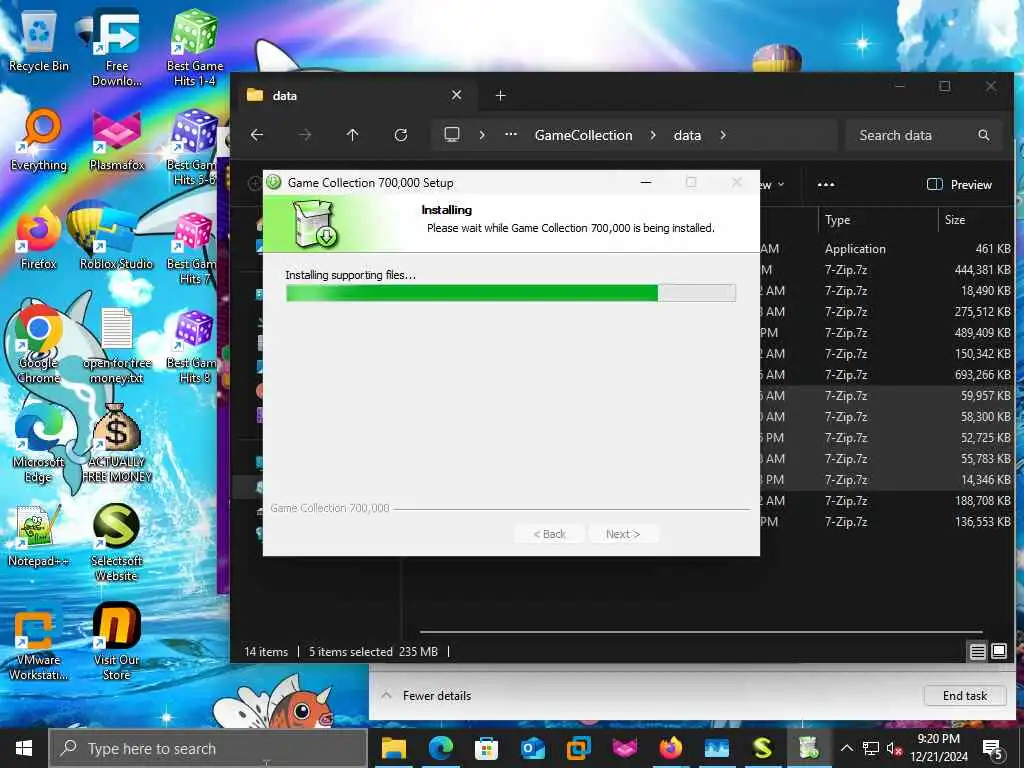Click End task in Task Manager

point(965,696)
